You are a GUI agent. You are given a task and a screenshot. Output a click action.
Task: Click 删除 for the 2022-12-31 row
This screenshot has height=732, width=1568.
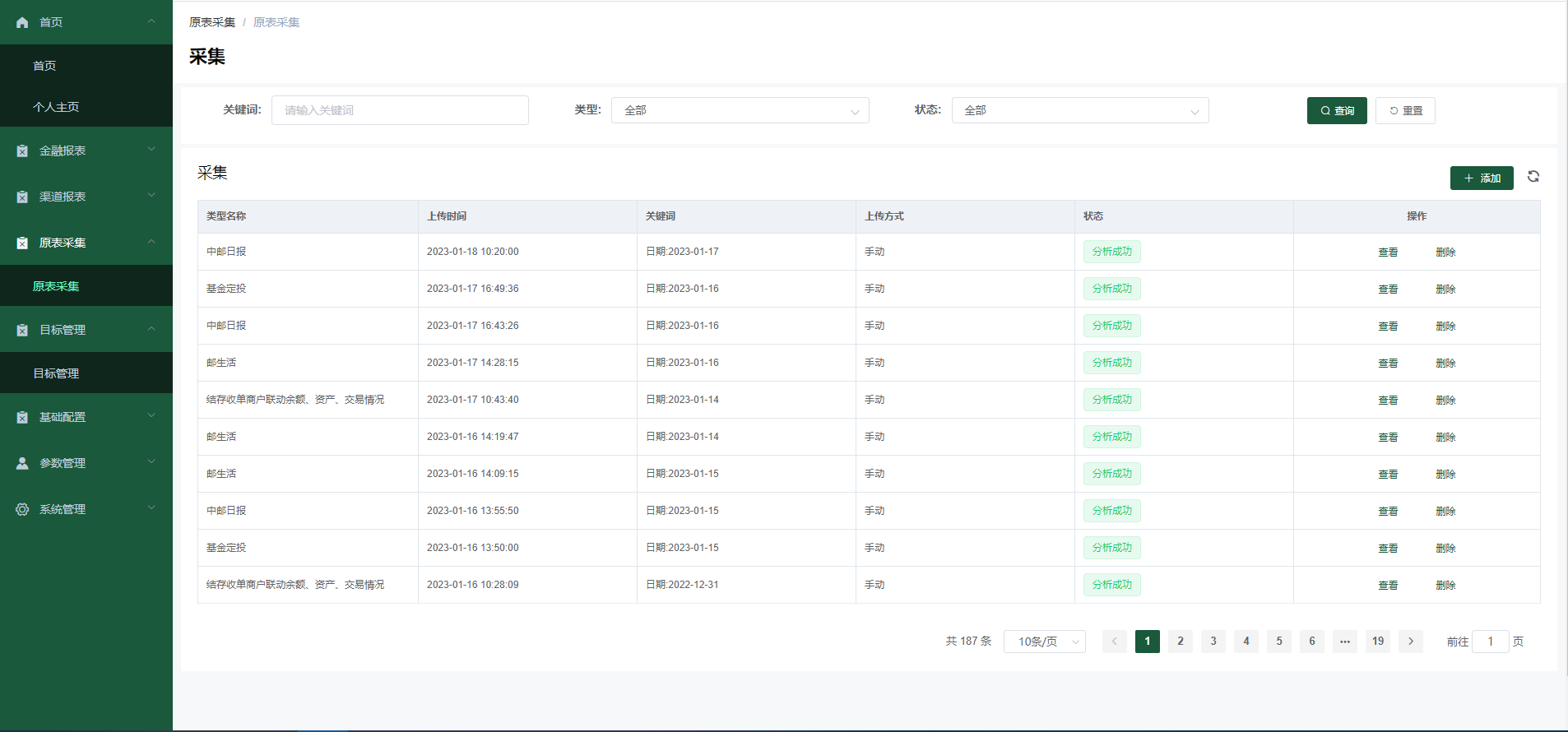pyautogui.click(x=1445, y=586)
